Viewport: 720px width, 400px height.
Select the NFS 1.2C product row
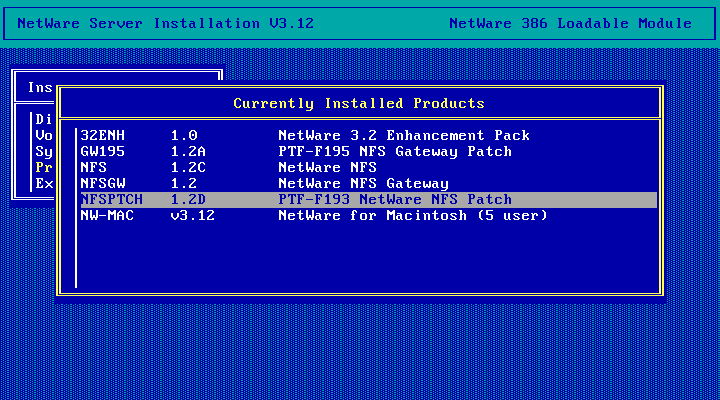[x=368, y=168]
